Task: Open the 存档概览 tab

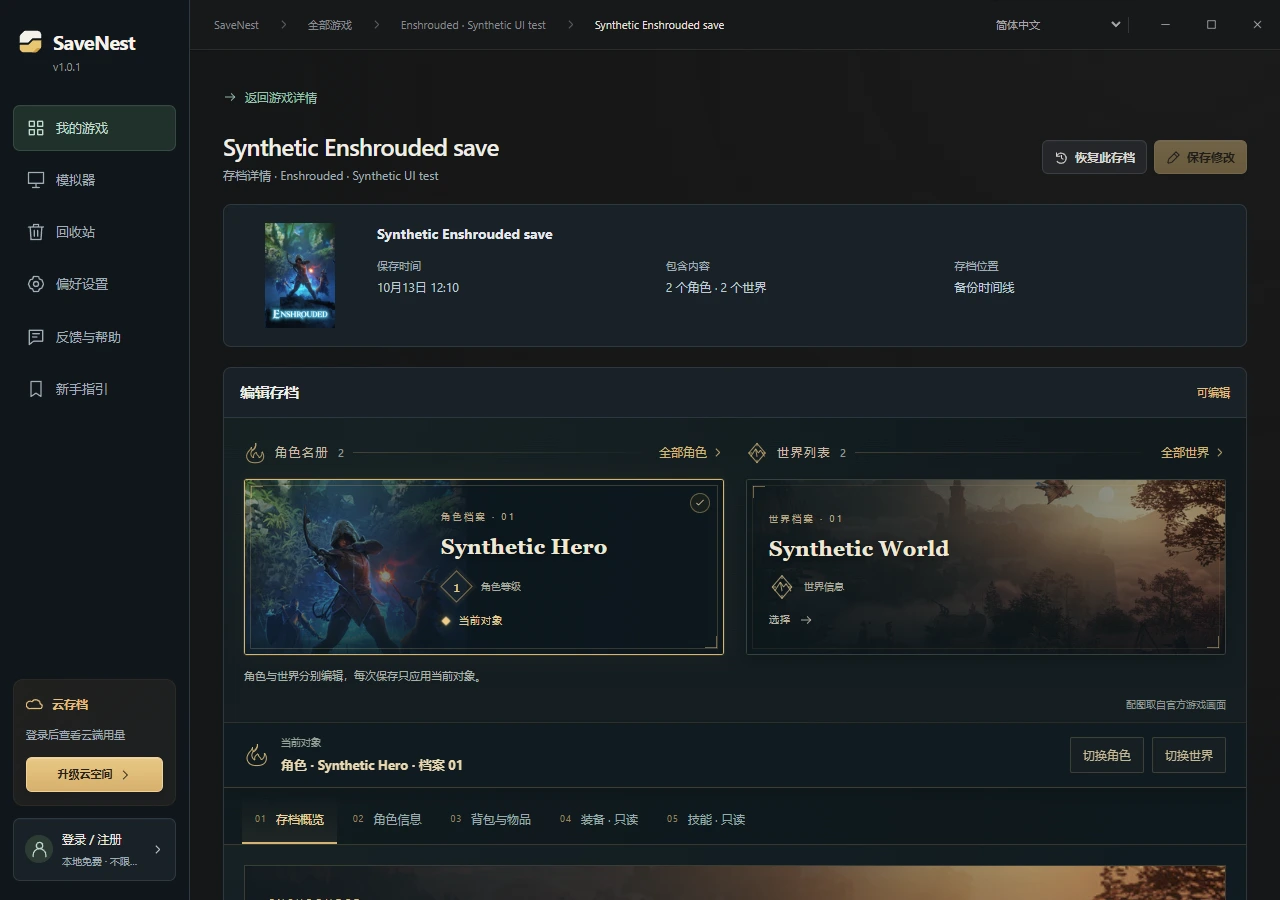Action: point(289,819)
